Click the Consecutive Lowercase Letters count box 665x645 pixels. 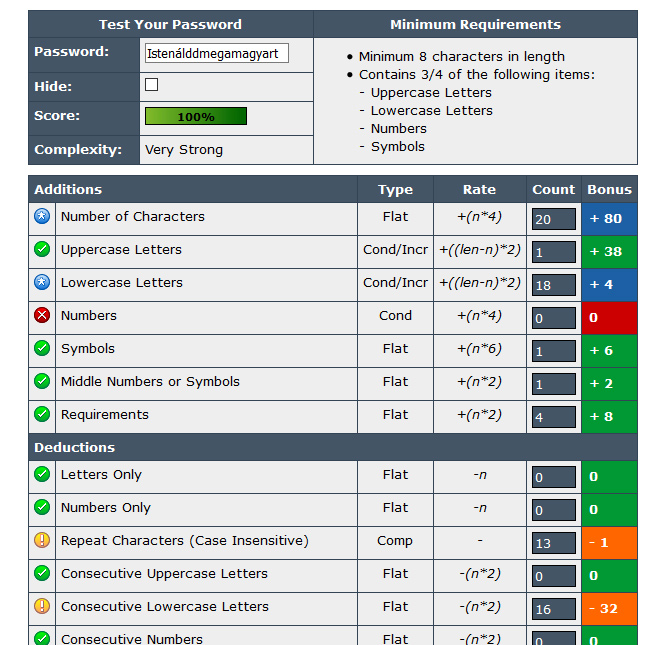point(553,609)
